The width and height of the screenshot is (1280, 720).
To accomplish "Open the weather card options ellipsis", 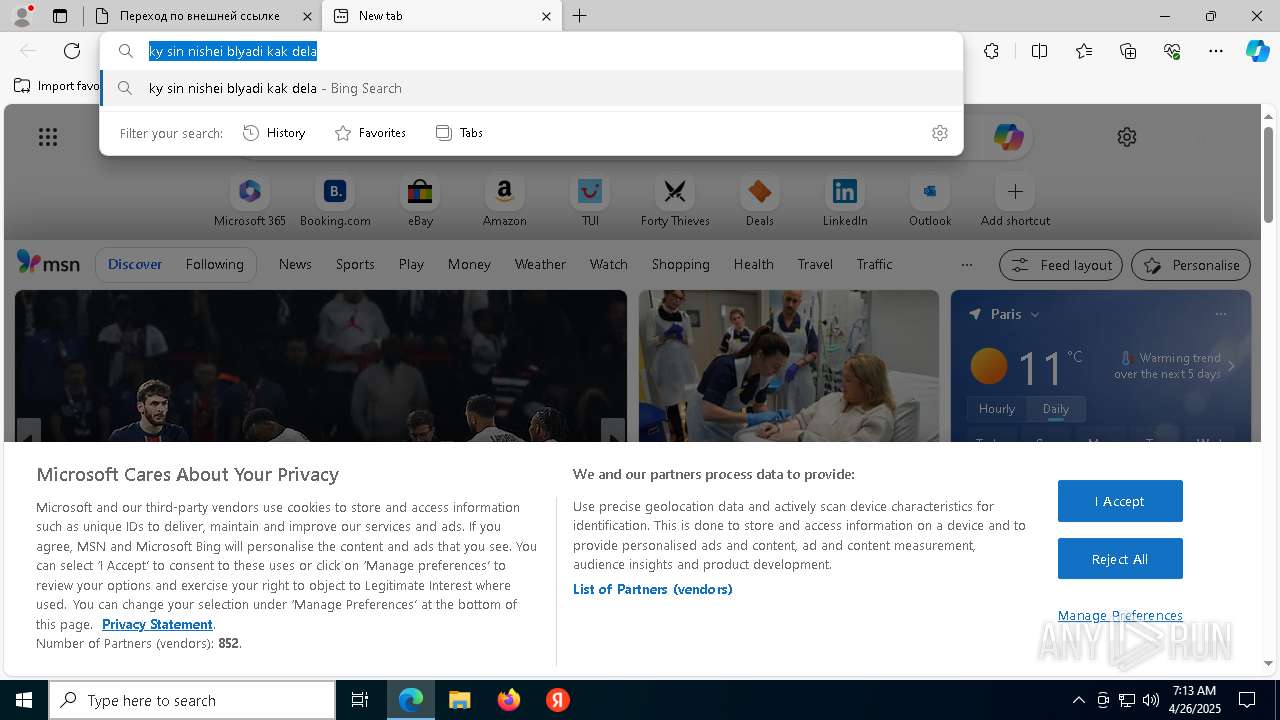I will pyautogui.click(x=1220, y=314).
